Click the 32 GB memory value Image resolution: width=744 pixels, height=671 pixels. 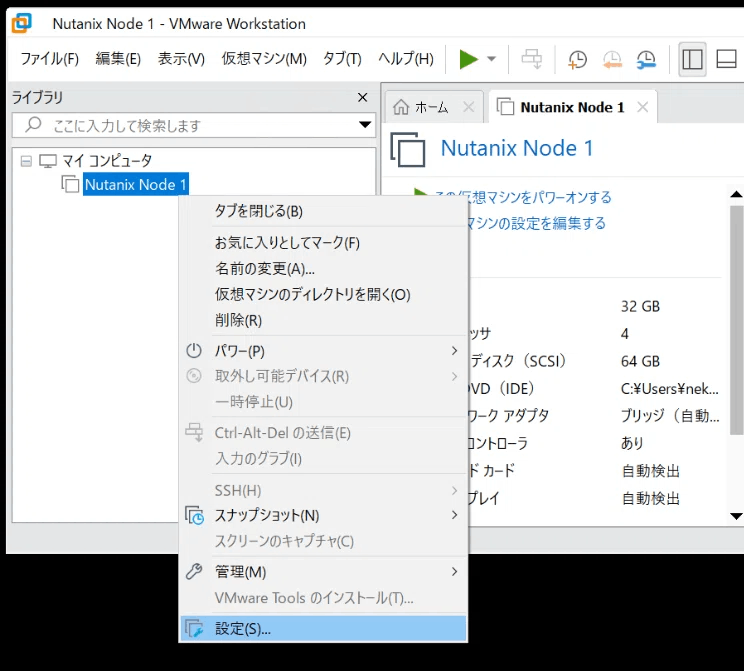[x=640, y=307]
